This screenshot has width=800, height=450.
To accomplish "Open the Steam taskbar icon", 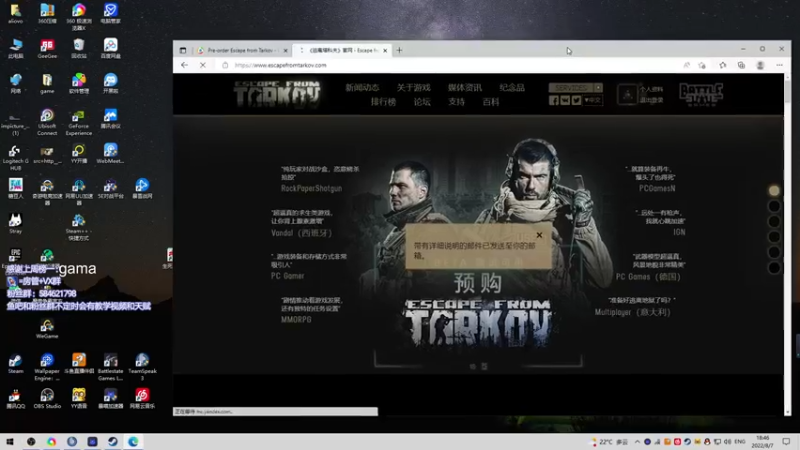I will point(113,441).
